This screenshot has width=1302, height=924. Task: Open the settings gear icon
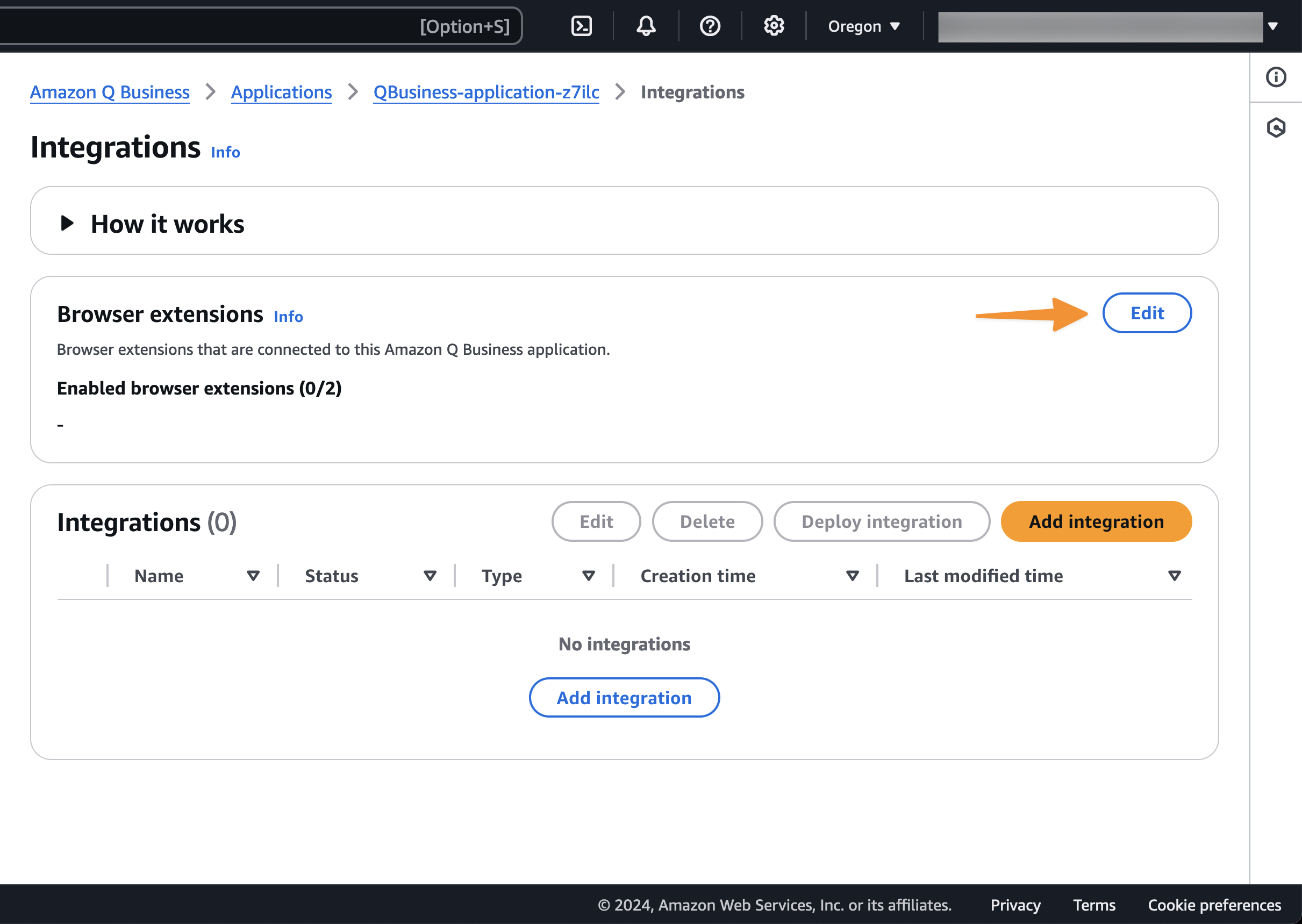click(774, 26)
